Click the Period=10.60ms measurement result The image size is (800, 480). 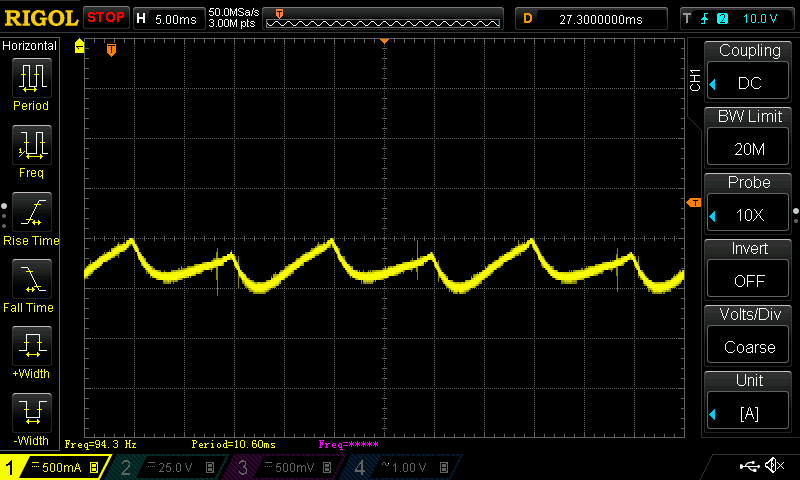[x=234, y=444]
